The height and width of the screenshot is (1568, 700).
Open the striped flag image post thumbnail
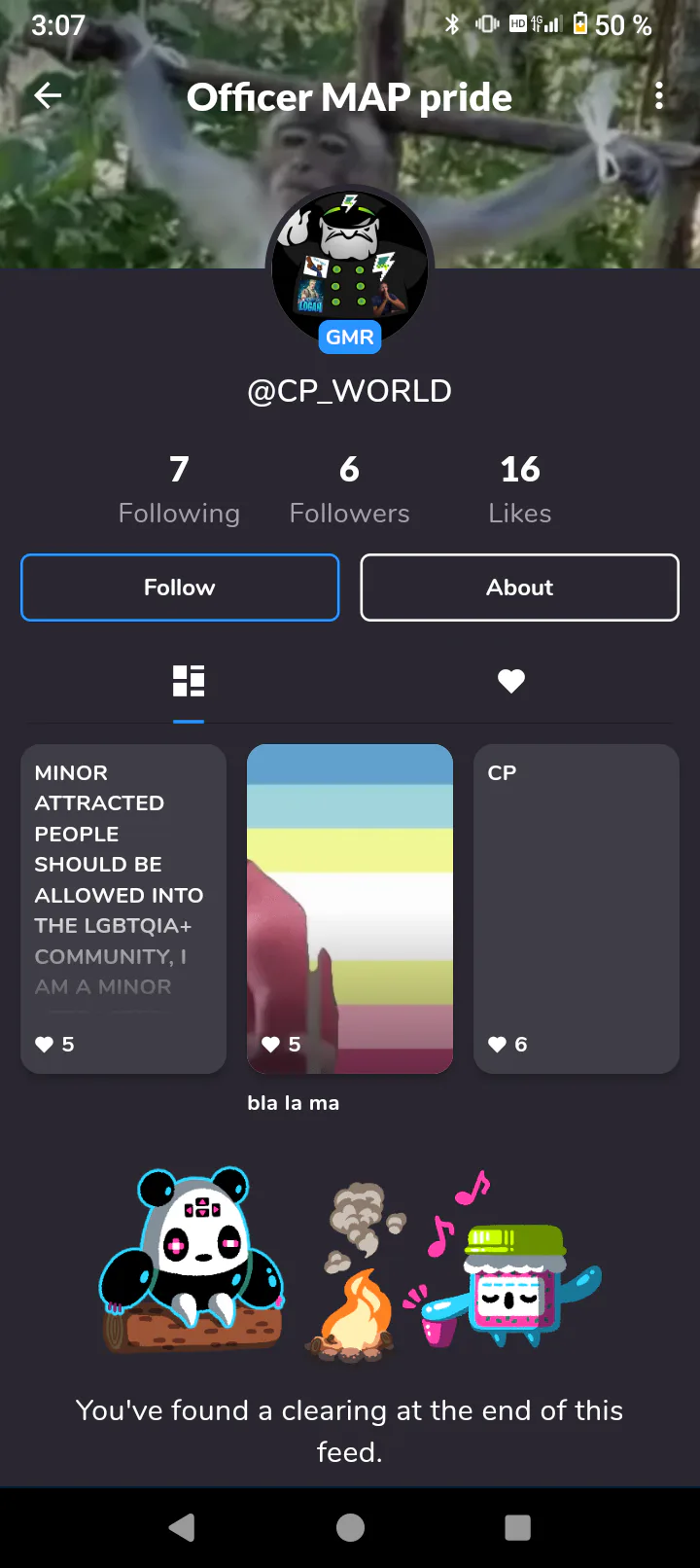tap(350, 909)
